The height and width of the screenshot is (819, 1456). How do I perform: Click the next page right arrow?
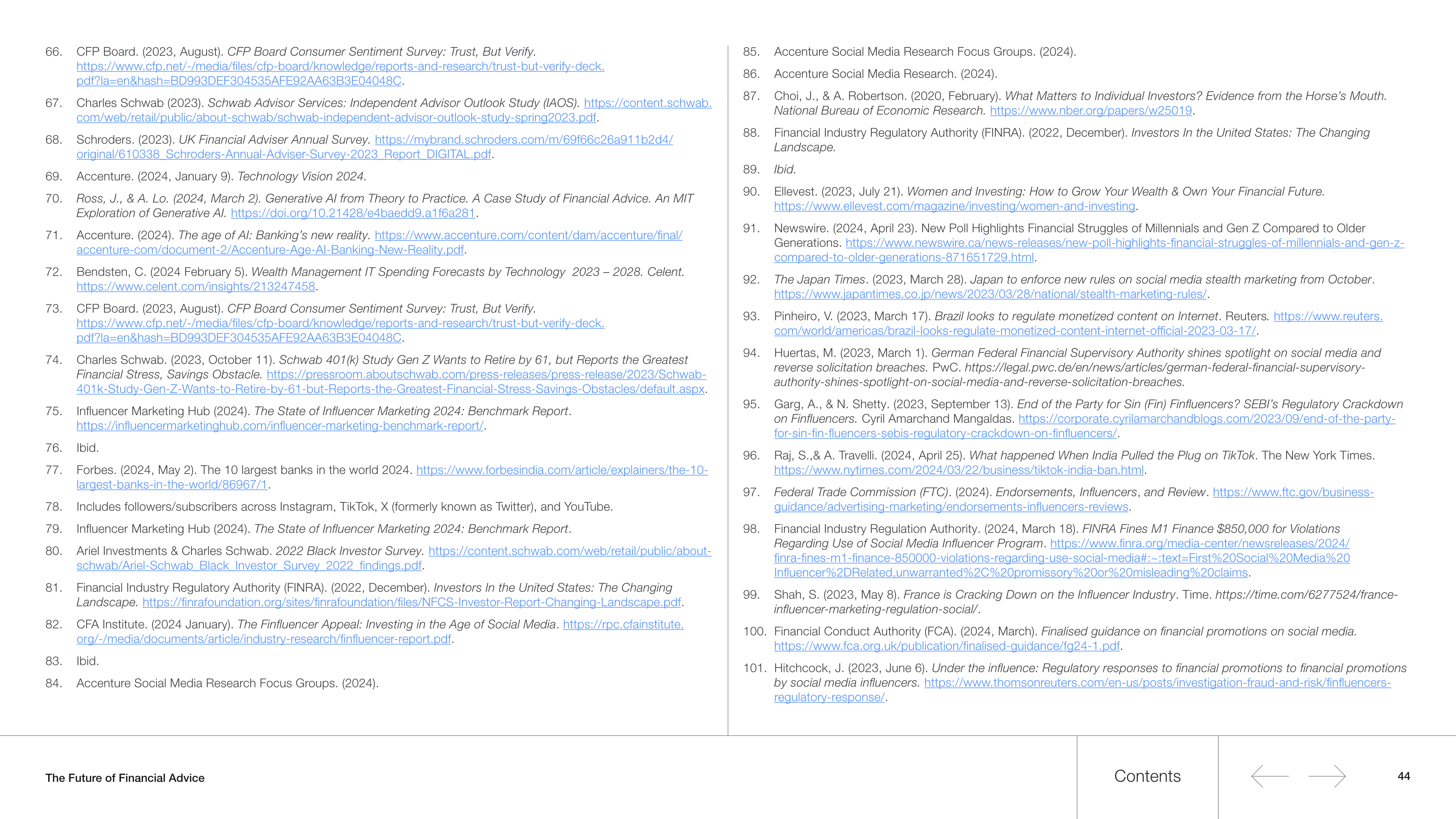point(1327,776)
